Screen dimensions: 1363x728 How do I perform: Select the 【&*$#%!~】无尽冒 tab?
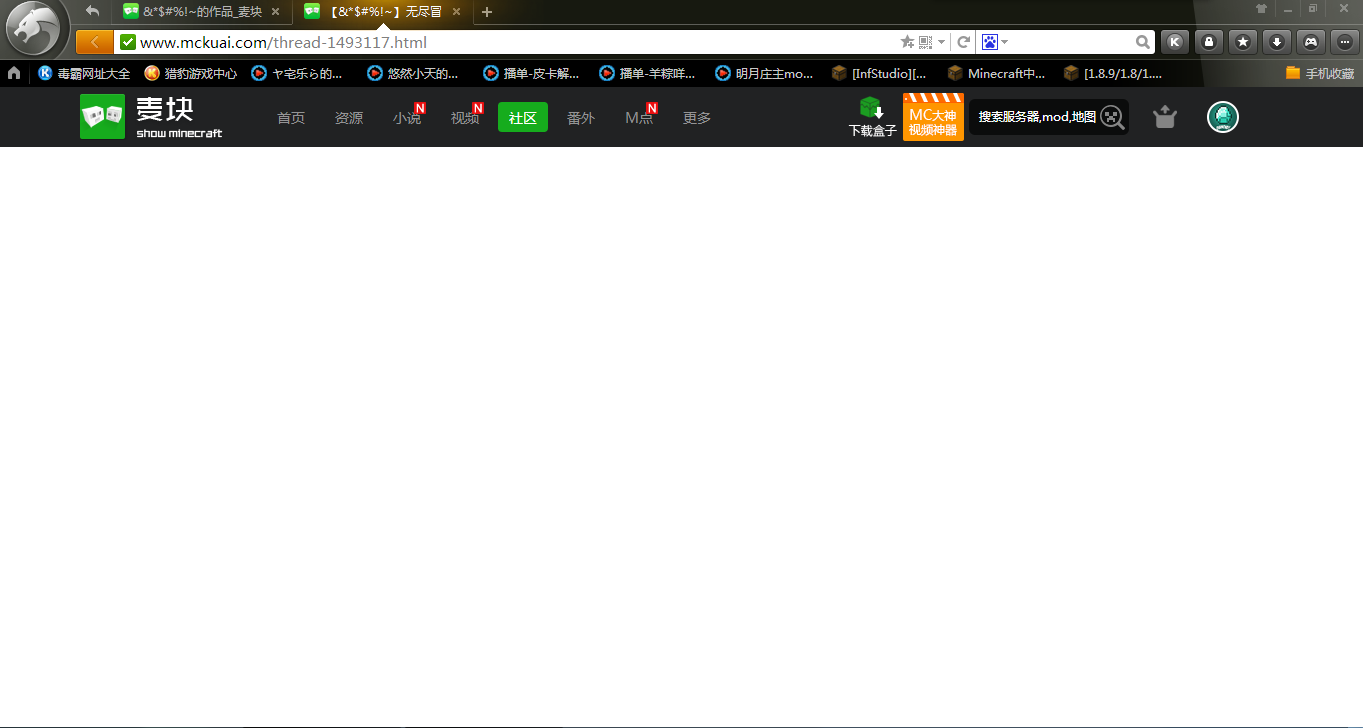(x=385, y=12)
